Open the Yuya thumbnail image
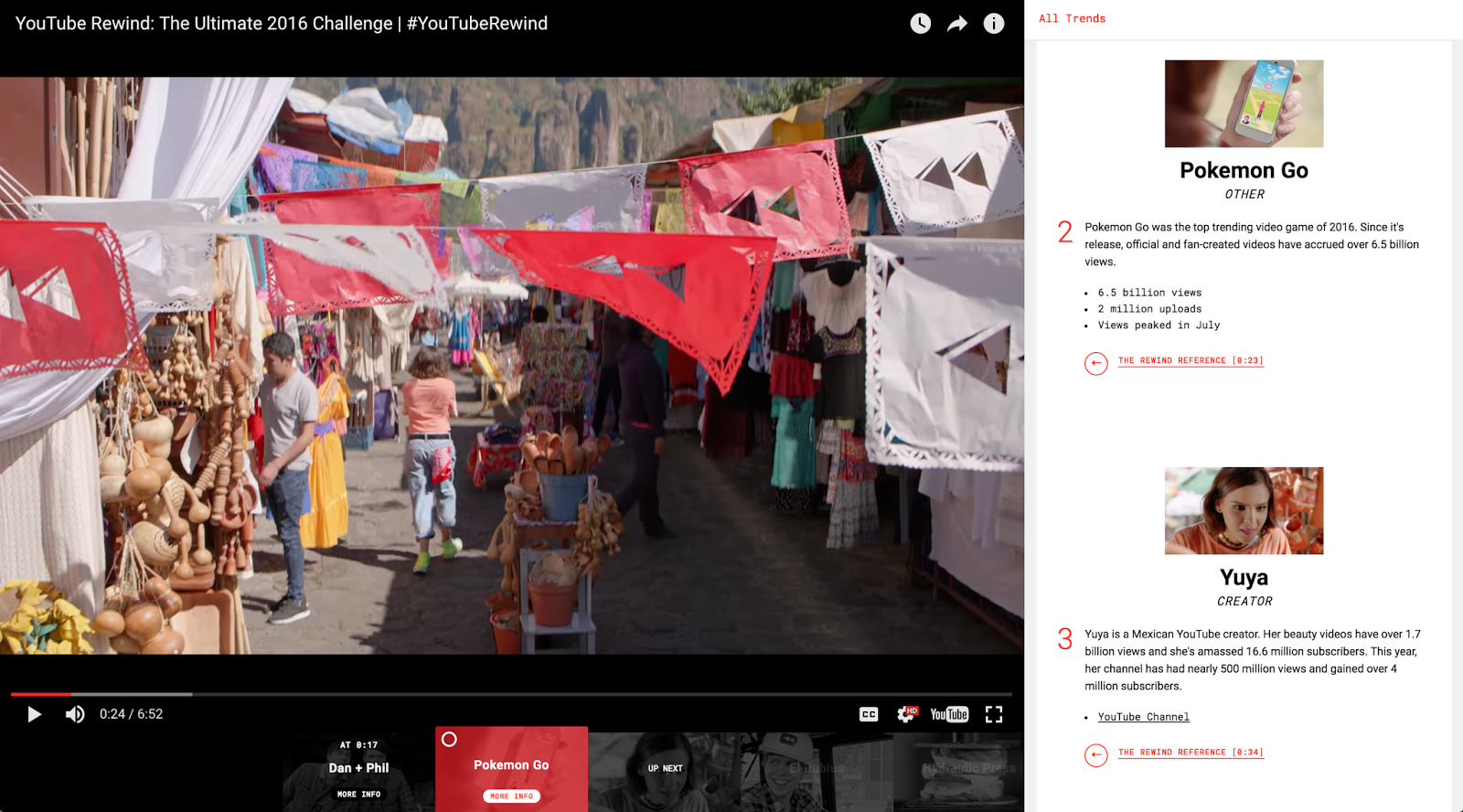 coord(1244,510)
